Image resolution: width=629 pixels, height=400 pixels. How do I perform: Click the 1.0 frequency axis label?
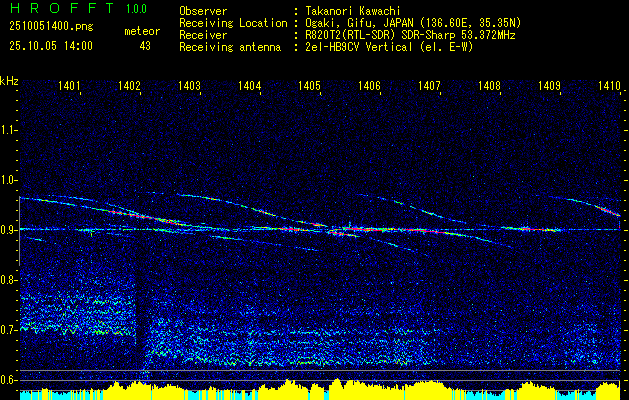[x=8, y=180]
